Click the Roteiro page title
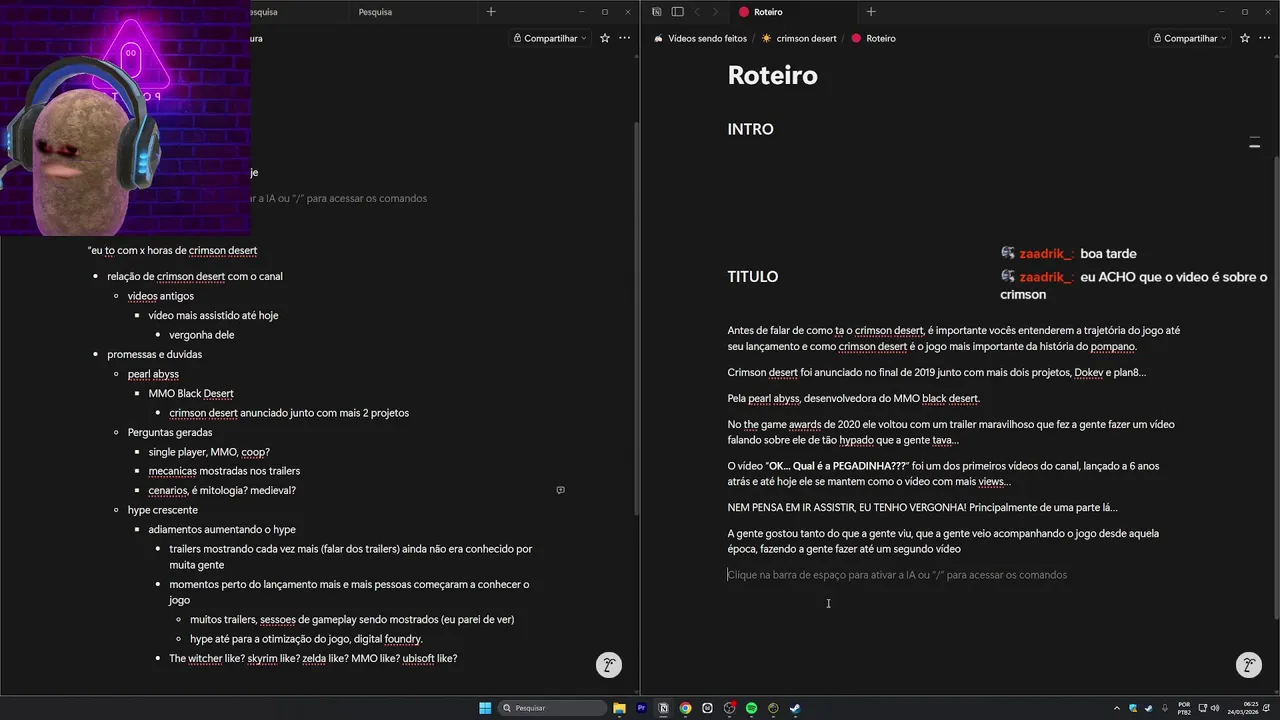The width and height of the screenshot is (1280, 720). click(x=772, y=75)
